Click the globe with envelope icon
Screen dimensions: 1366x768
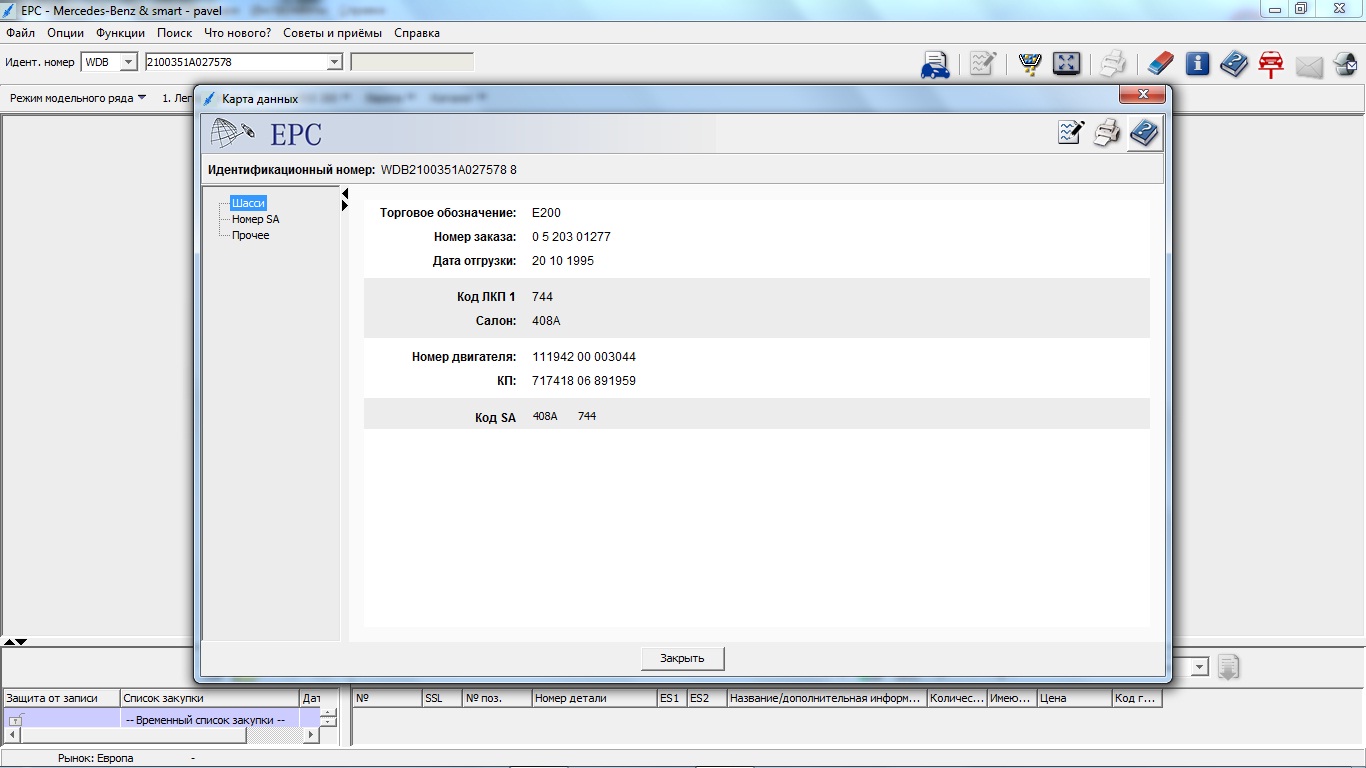pos(1345,65)
